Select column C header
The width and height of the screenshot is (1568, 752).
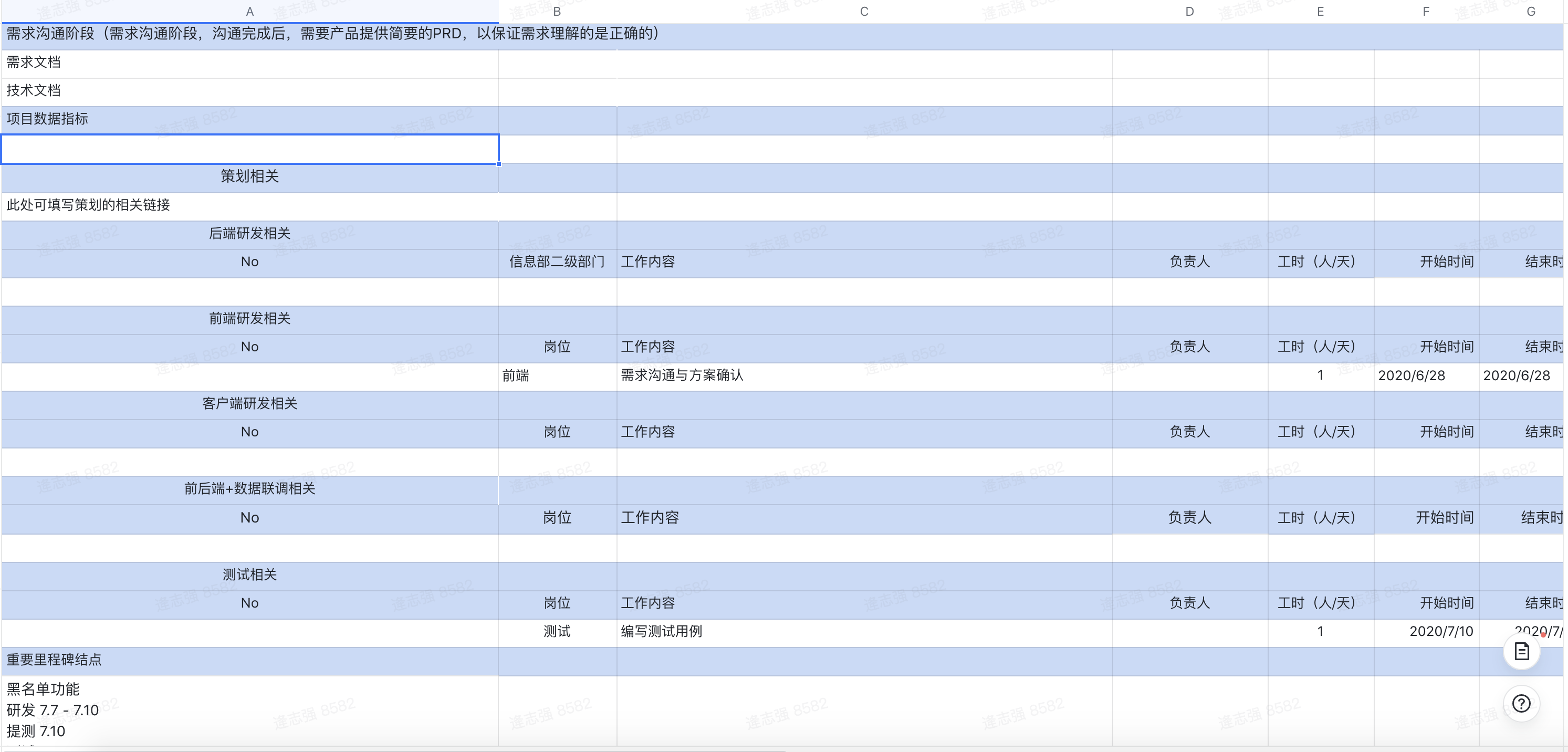click(x=864, y=12)
